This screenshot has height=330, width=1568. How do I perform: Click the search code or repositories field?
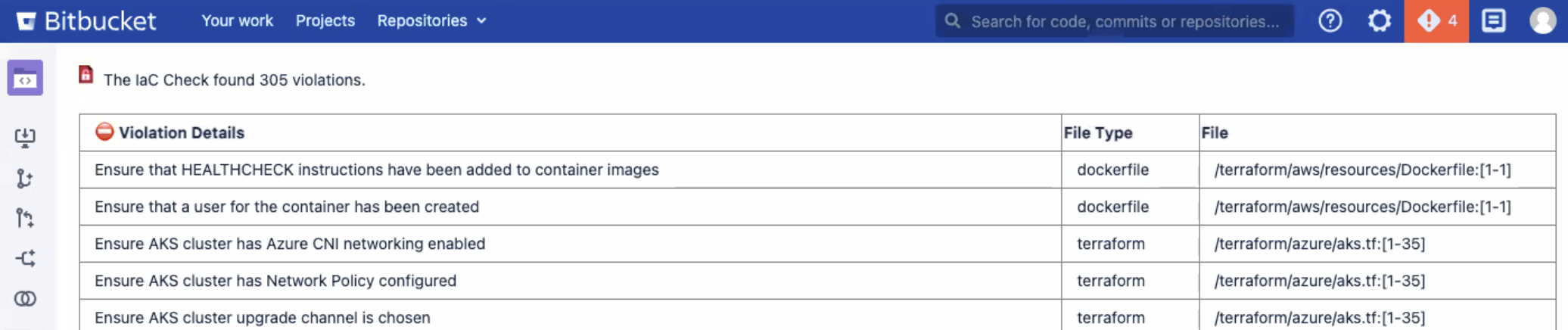1125,21
